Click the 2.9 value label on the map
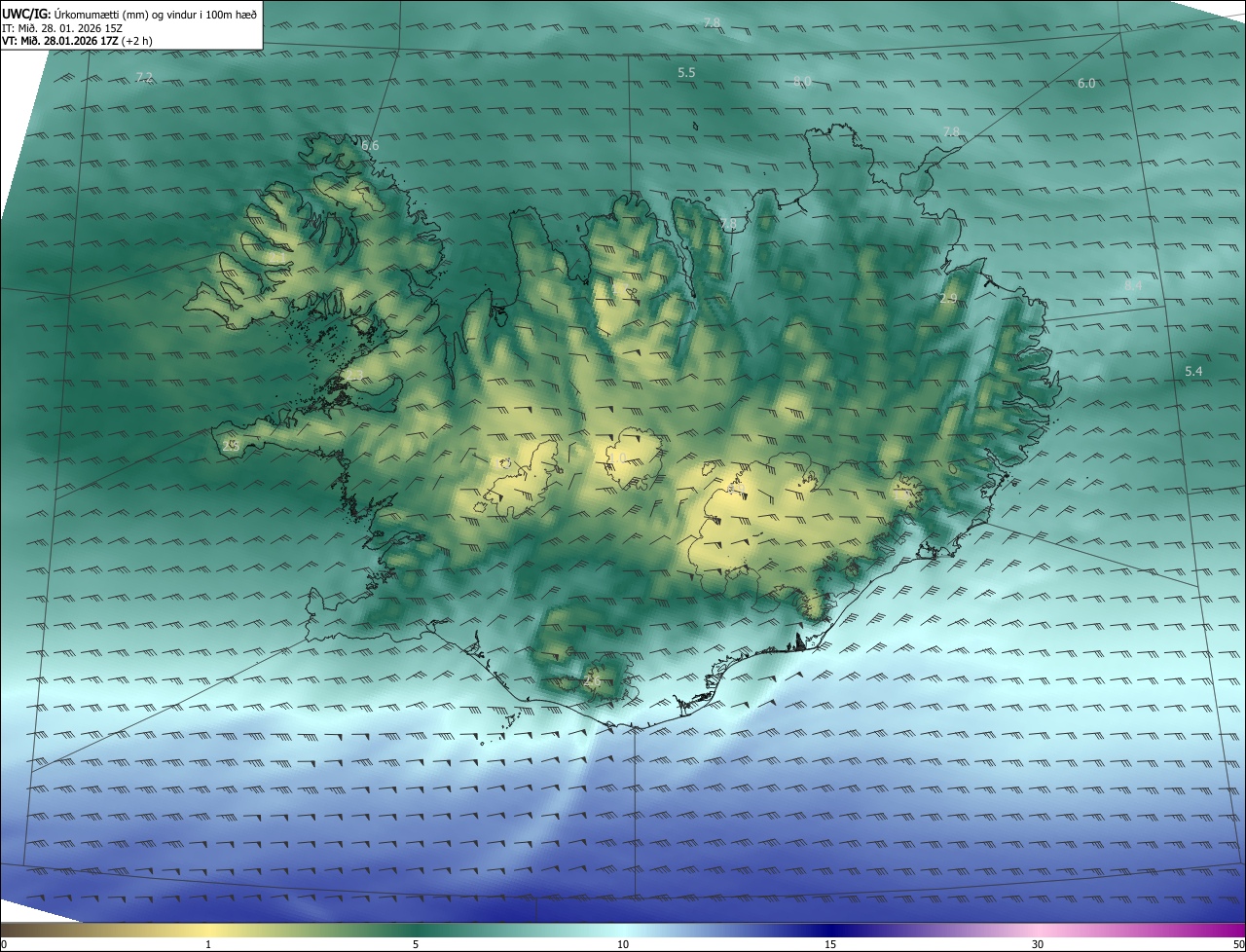 pos(948,299)
